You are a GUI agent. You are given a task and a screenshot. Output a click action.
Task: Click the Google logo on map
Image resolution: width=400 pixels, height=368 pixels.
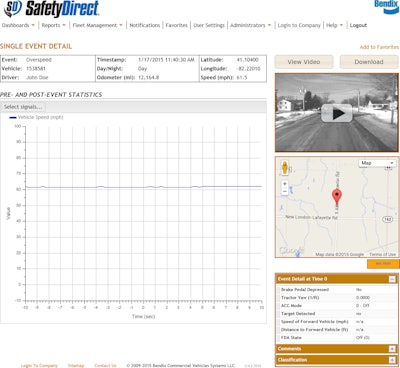(x=292, y=251)
